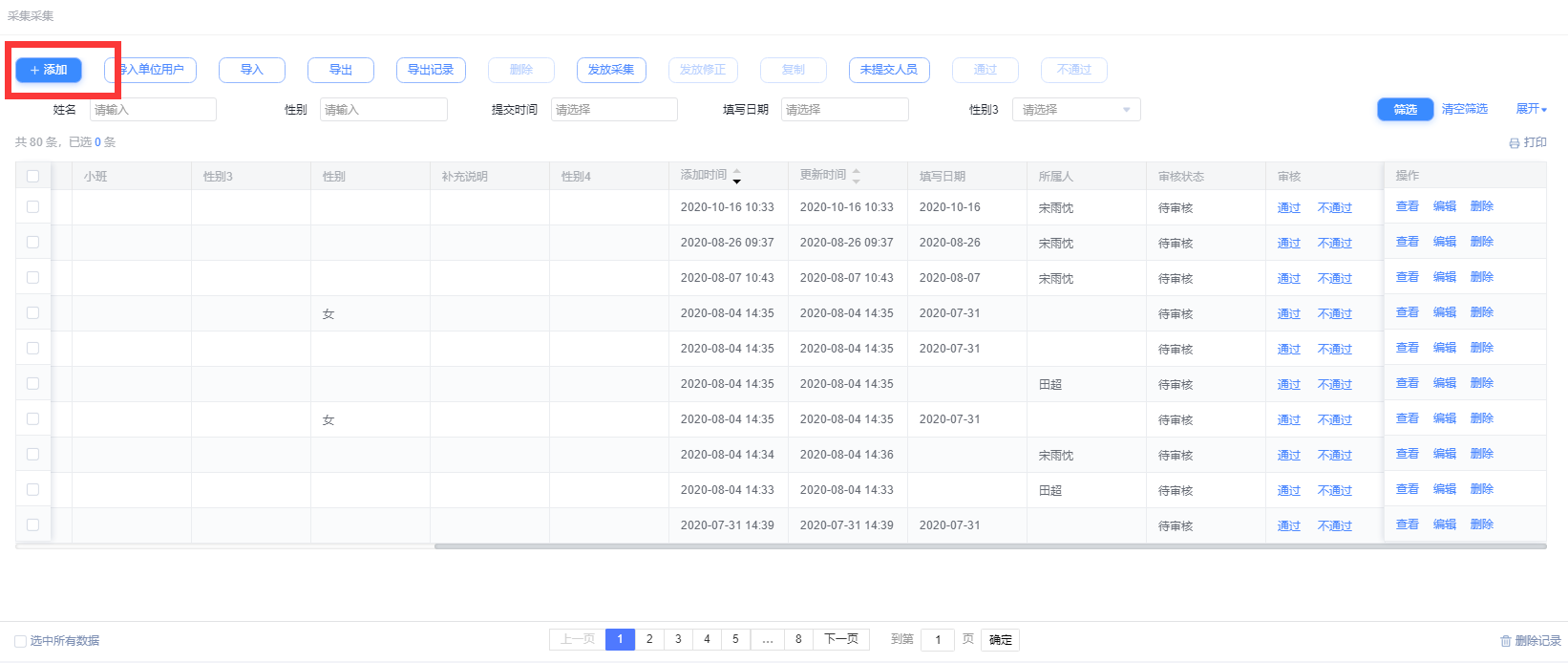Click 清空筛选 to clear filters

(x=1464, y=109)
